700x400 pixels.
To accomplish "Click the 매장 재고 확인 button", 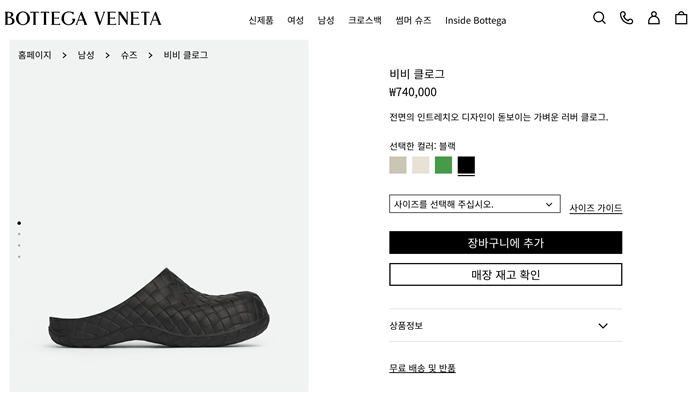I will point(505,275).
